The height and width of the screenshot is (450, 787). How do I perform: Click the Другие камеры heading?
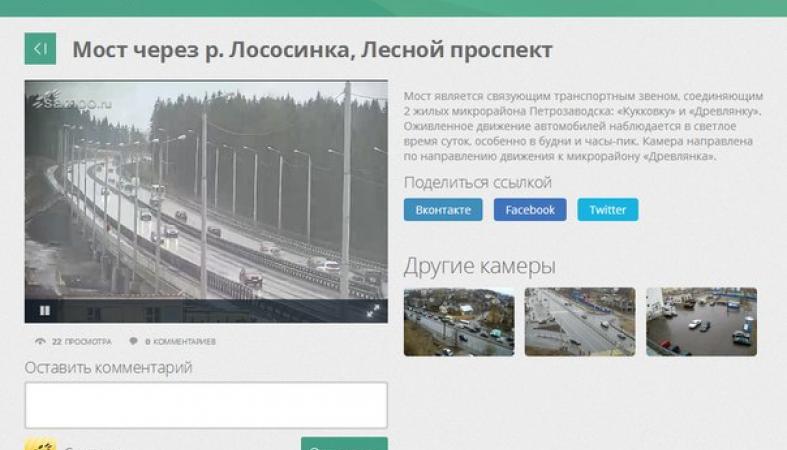point(479,266)
